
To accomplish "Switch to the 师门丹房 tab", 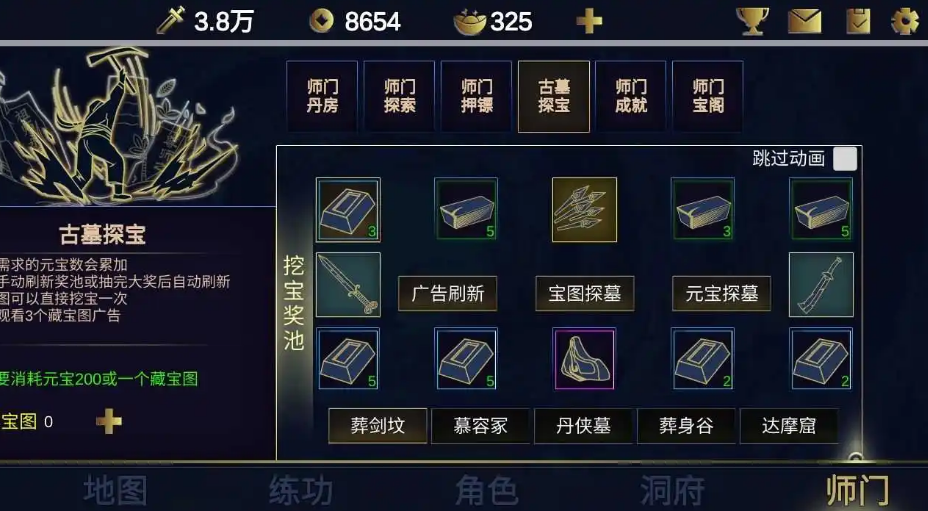I will point(322,96).
